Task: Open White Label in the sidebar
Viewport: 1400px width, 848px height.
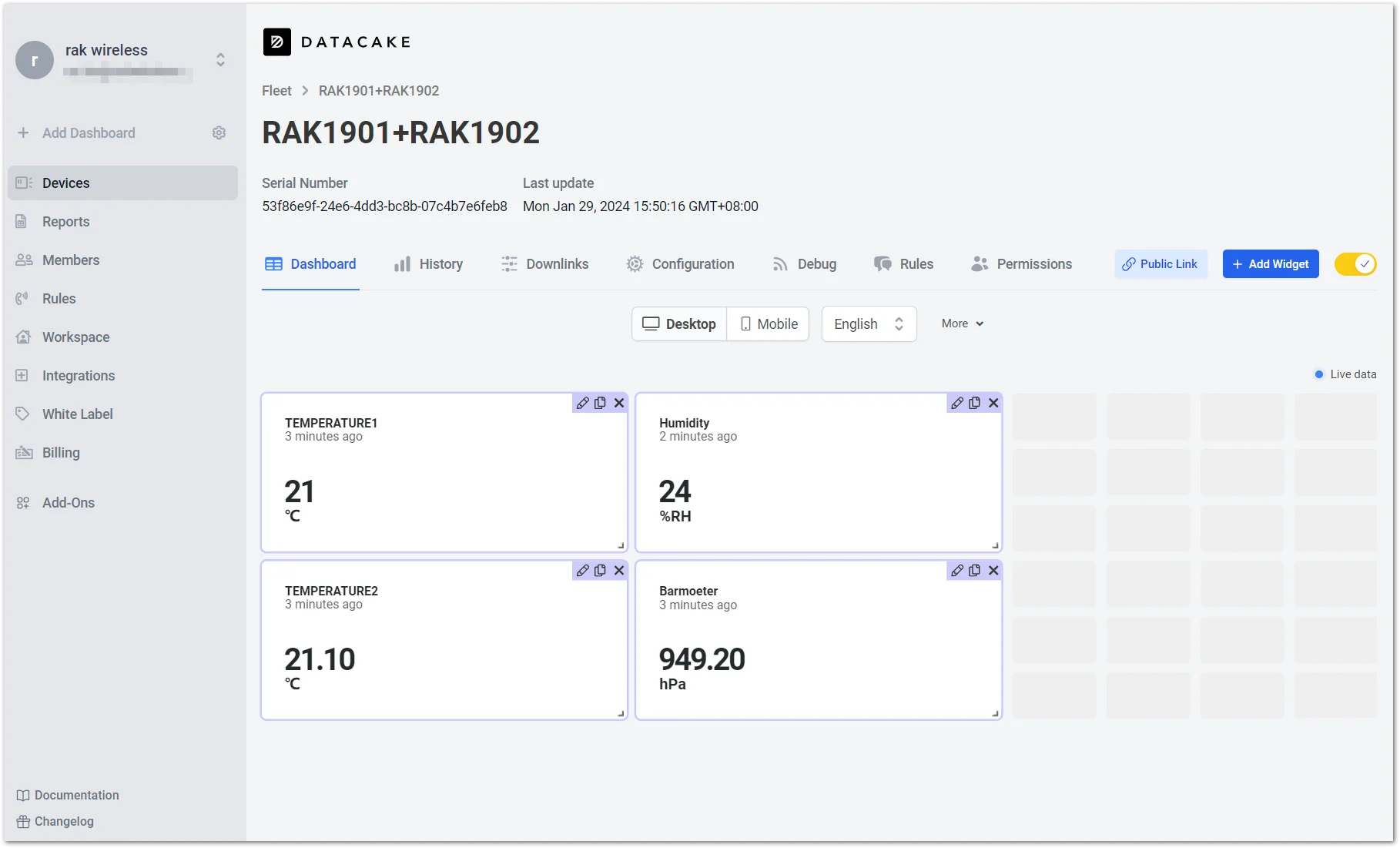Action: [123, 414]
